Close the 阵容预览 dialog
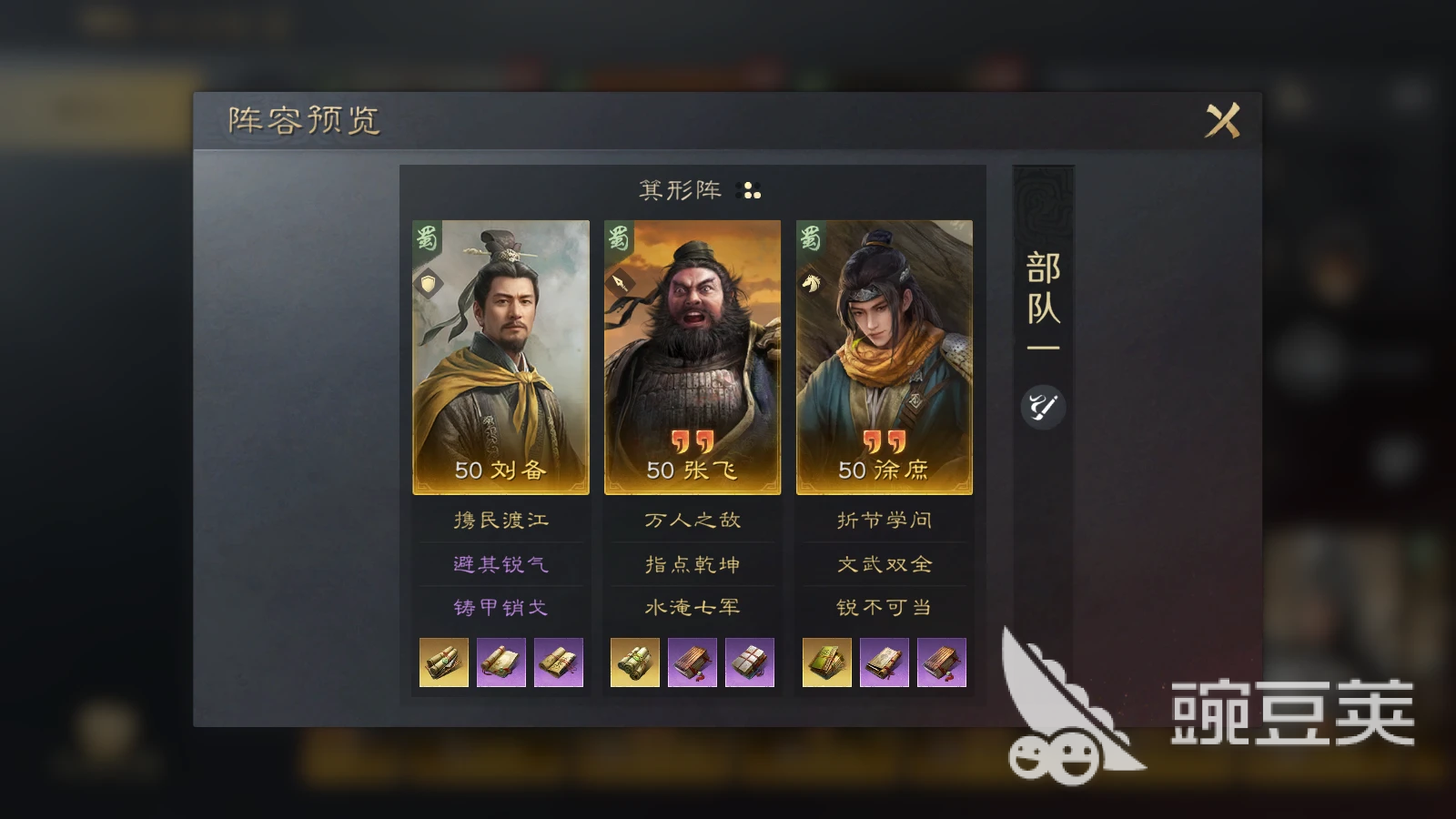1456x819 pixels. [1223, 120]
